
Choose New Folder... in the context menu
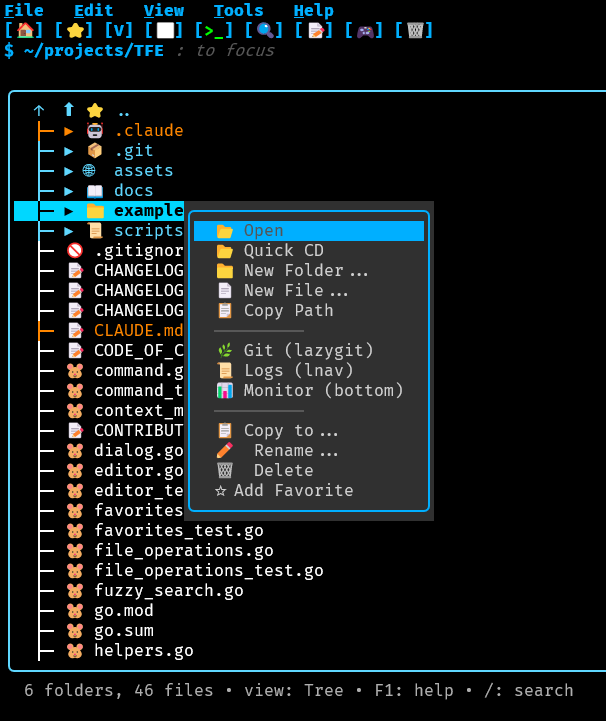coord(309,271)
